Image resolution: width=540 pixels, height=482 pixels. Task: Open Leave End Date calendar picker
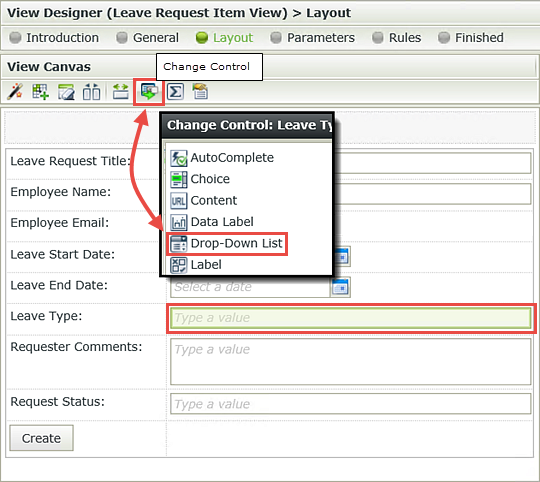(x=340, y=287)
